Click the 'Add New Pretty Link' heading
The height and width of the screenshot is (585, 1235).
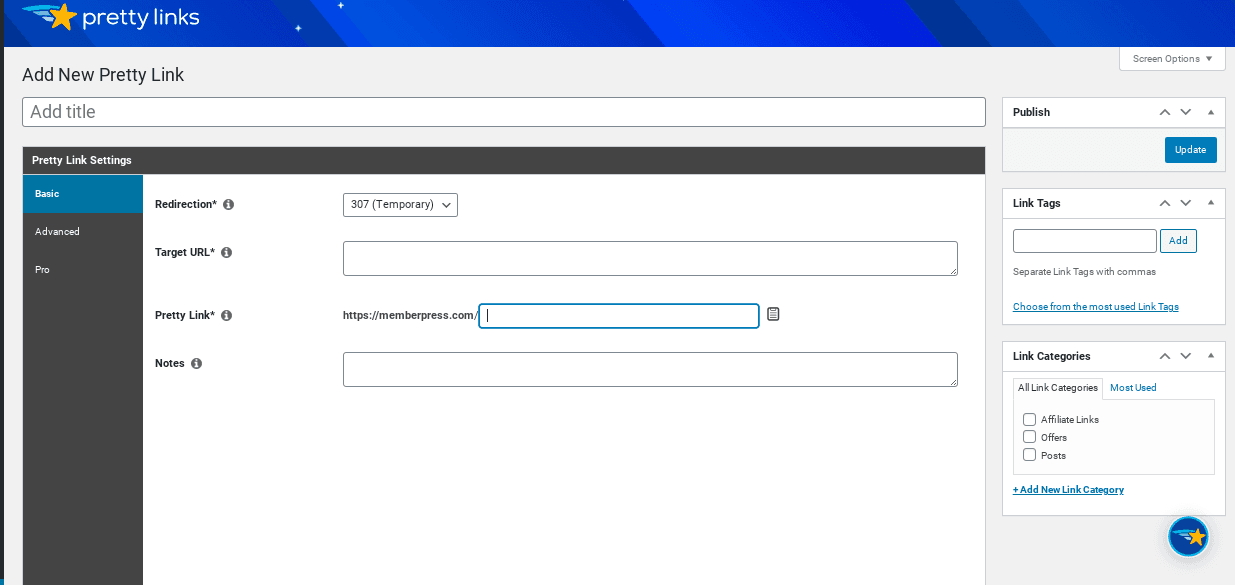point(103,75)
